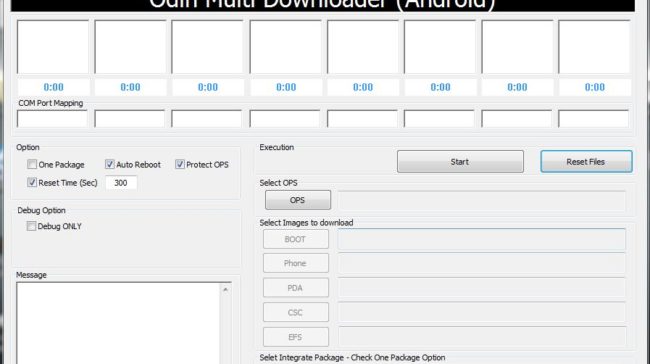The width and height of the screenshot is (650, 364).
Task: Click the OPS file path field
Action: point(482,200)
